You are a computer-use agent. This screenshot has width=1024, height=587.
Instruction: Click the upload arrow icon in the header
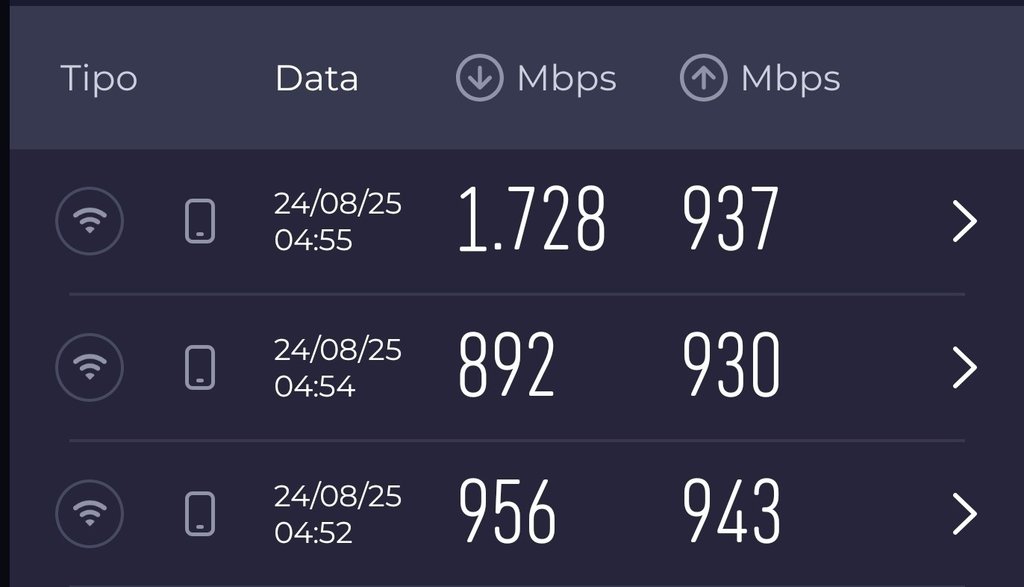point(703,78)
